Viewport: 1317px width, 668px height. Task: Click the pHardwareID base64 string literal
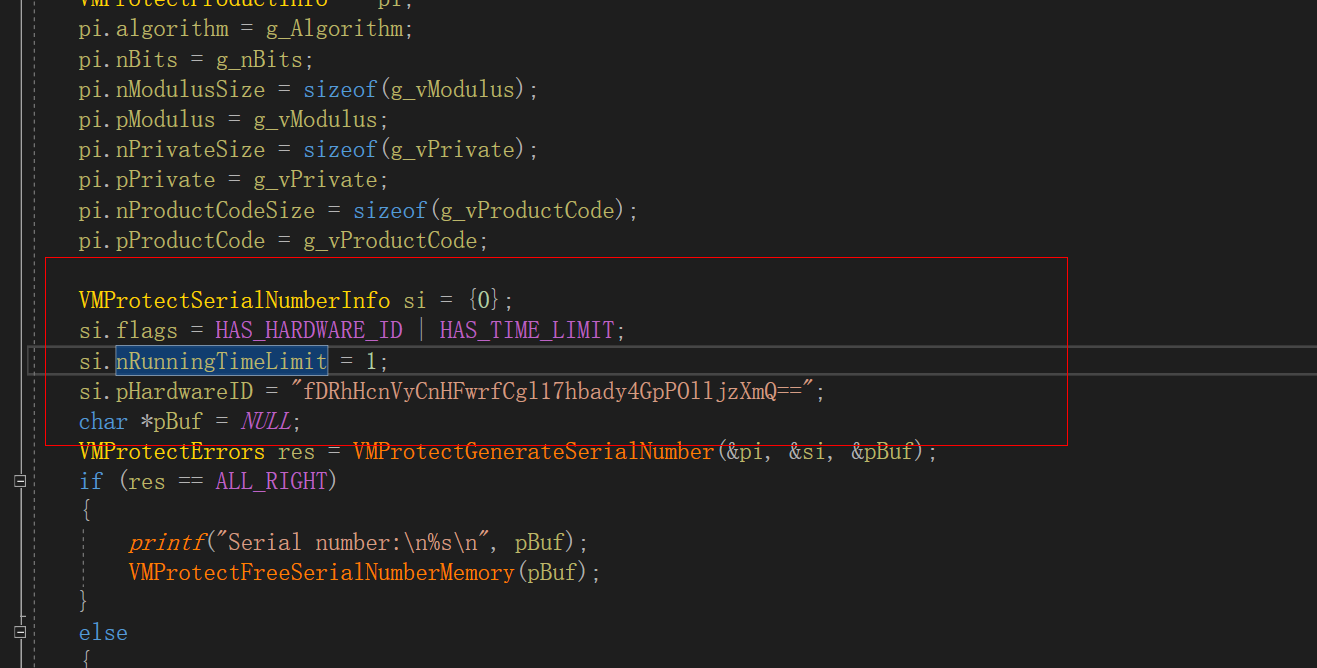point(555,391)
